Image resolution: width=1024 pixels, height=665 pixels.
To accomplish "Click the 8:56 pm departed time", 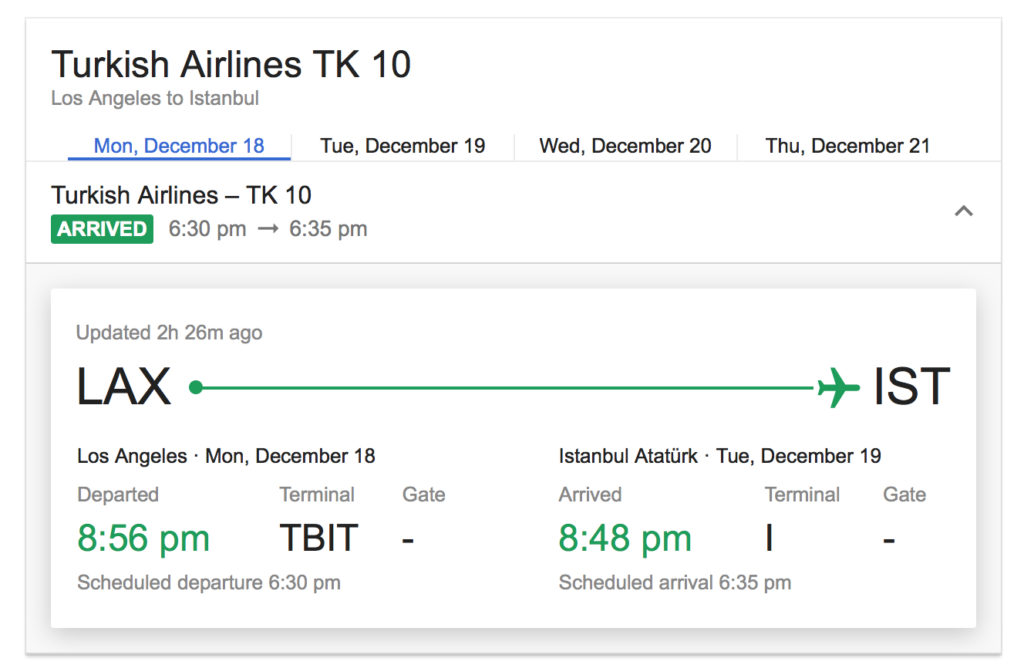I will pos(143,538).
